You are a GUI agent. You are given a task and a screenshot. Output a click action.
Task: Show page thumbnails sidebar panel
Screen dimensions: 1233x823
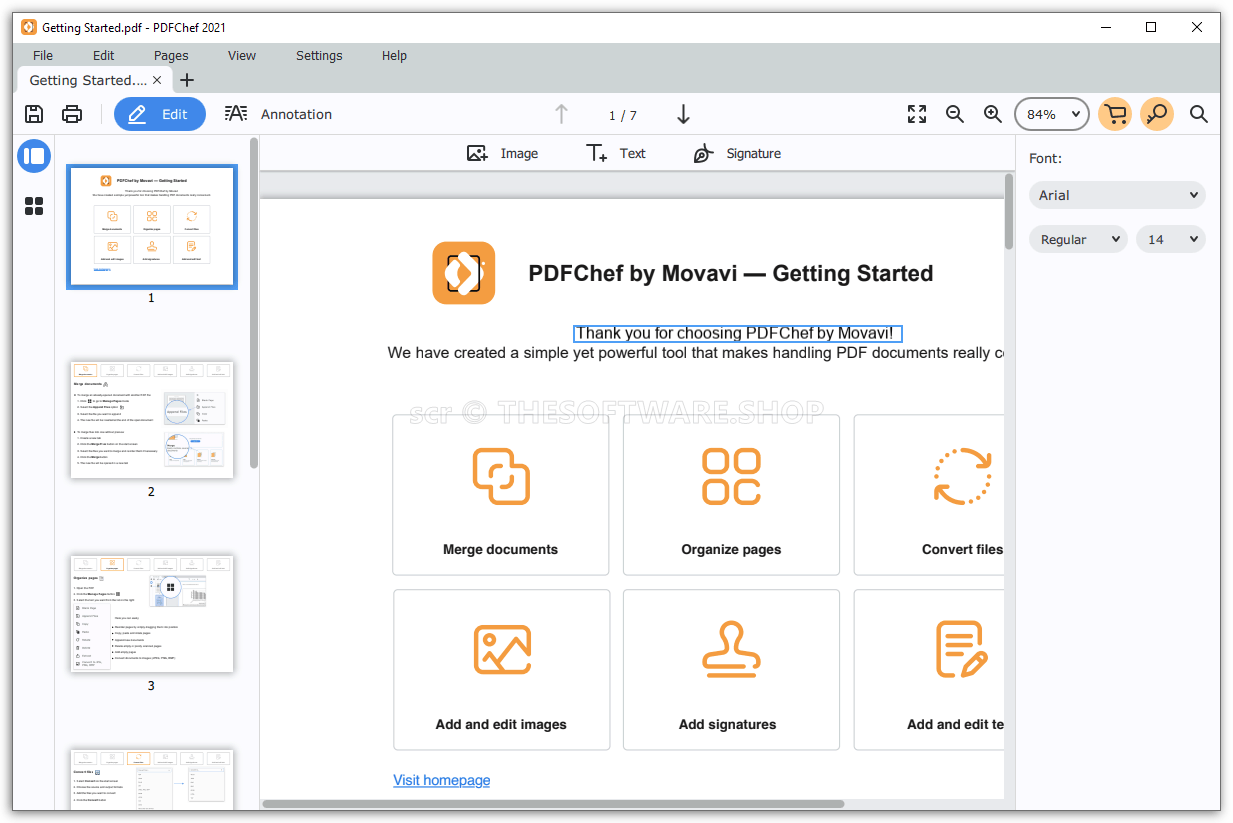pos(34,156)
